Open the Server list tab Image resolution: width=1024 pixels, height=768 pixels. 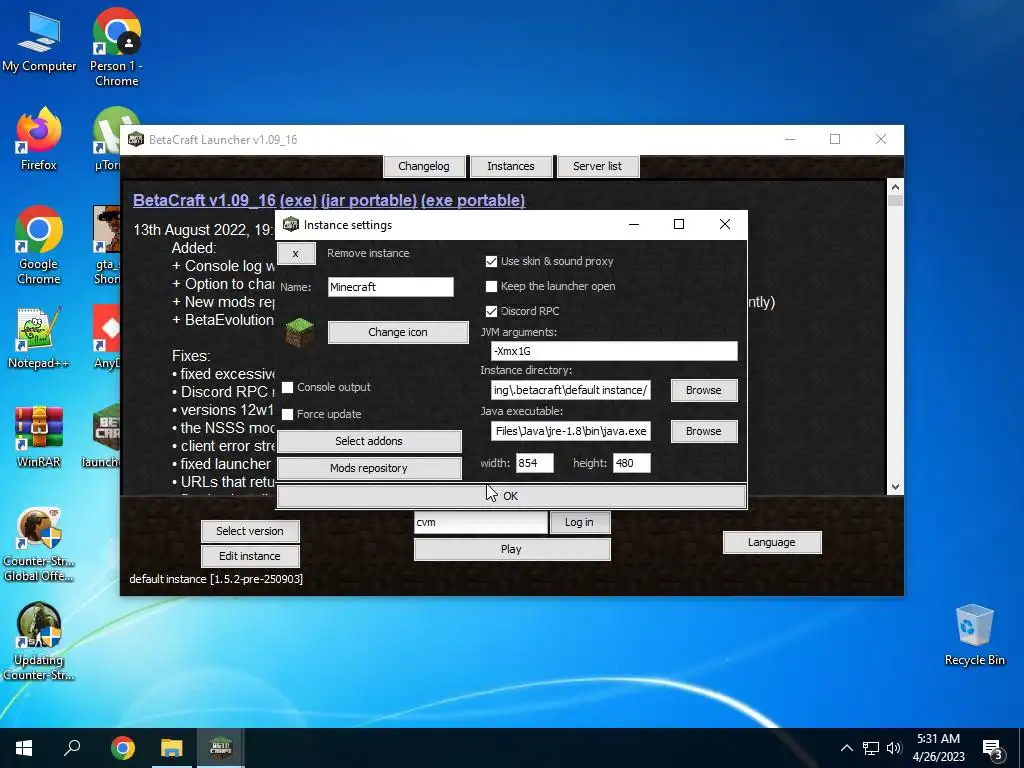[598, 166]
